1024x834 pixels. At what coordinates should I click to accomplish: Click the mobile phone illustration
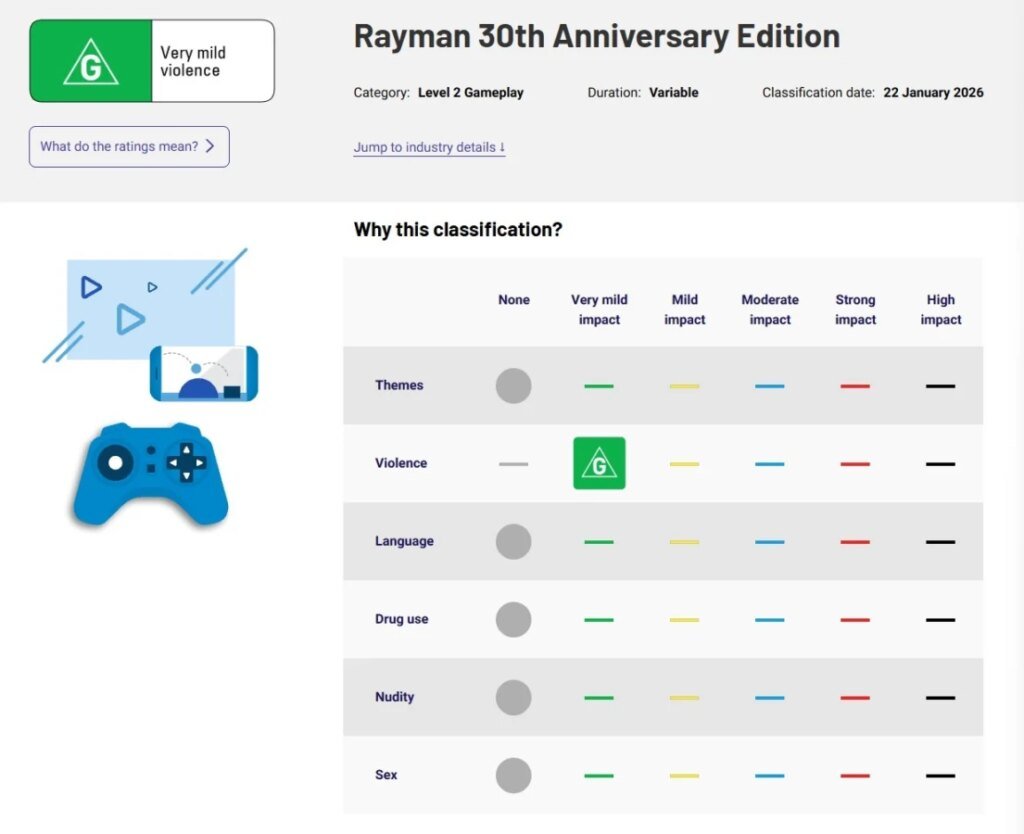(x=203, y=373)
